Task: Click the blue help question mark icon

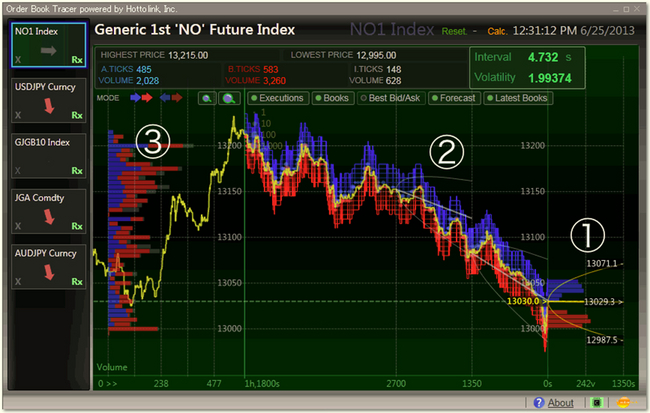Action: coord(538,403)
